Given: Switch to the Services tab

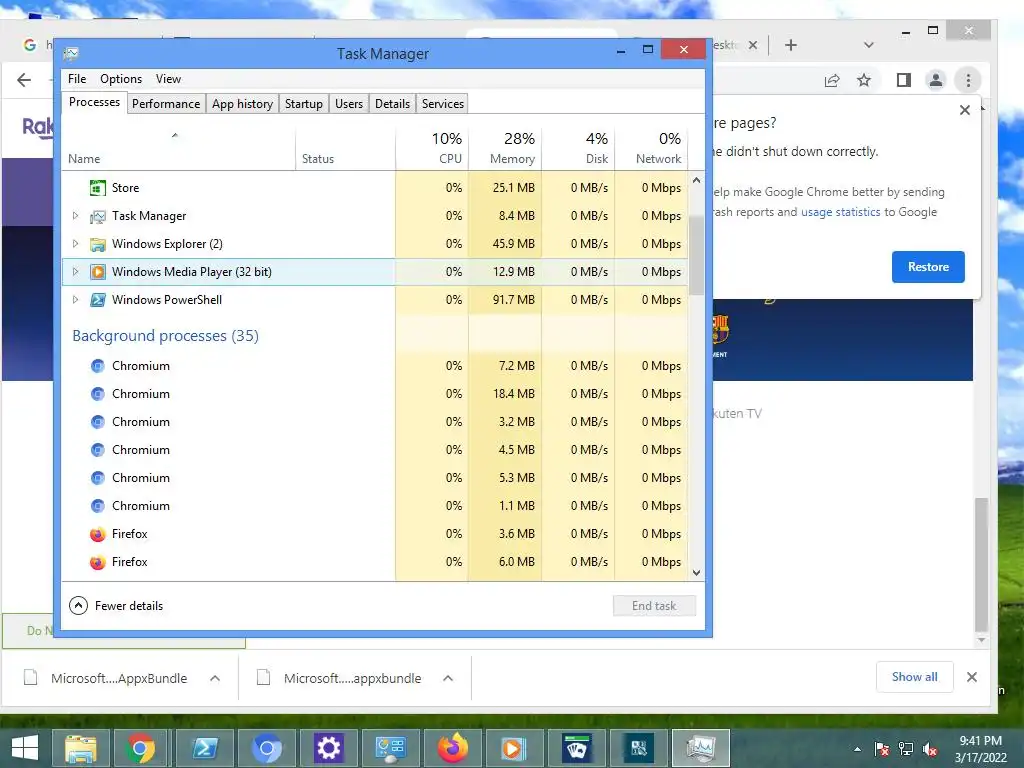Looking at the screenshot, I should (443, 104).
